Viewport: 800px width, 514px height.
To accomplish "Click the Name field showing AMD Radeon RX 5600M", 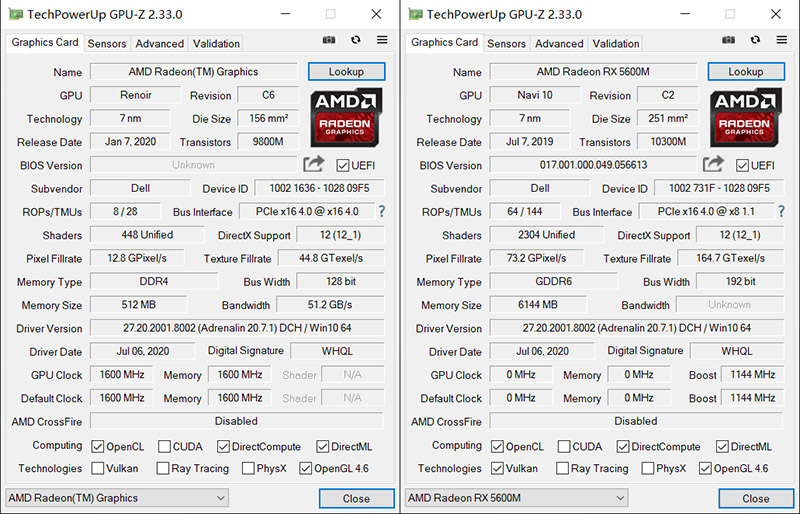I will (x=593, y=71).
